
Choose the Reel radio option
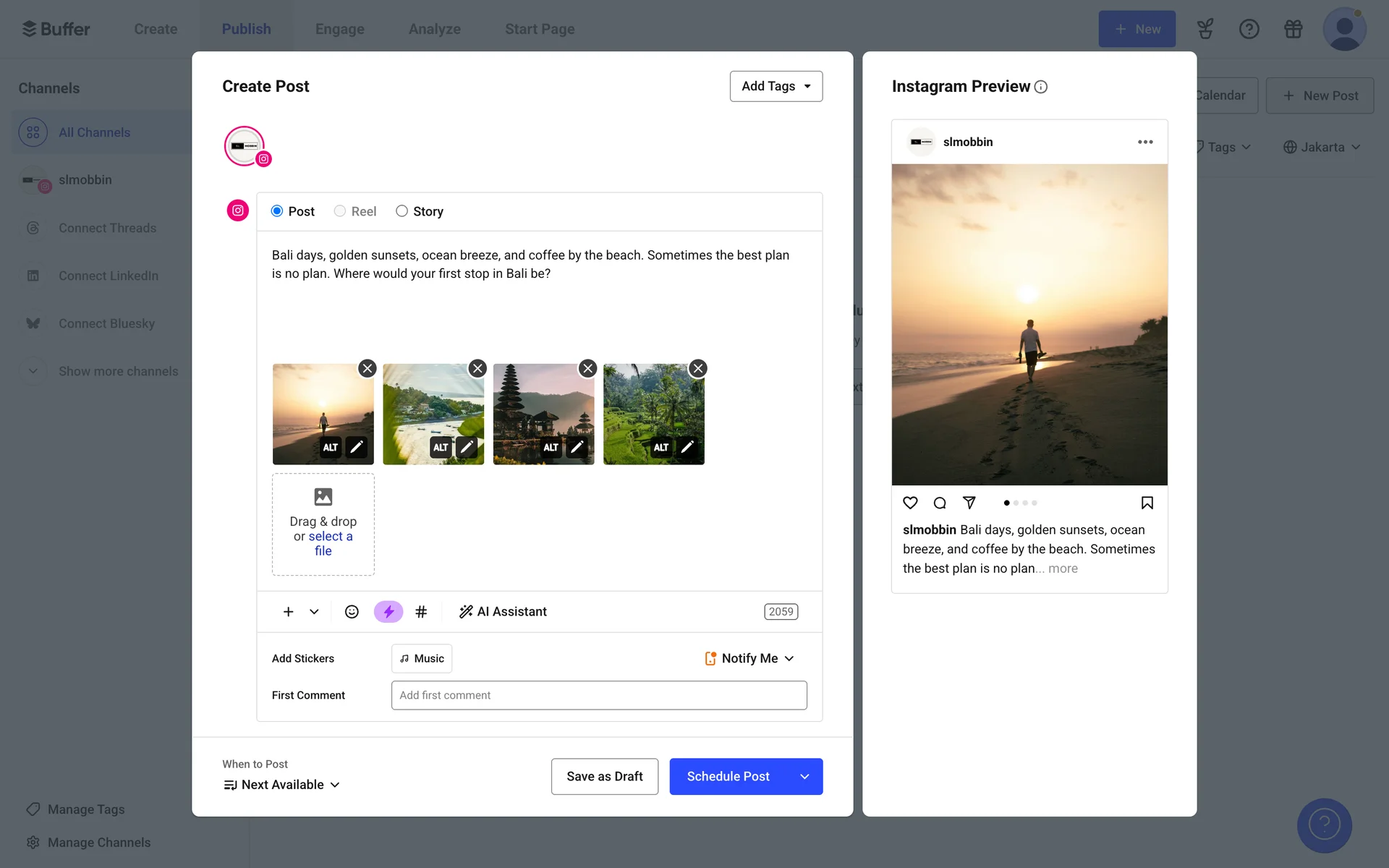tap(339, 211)
